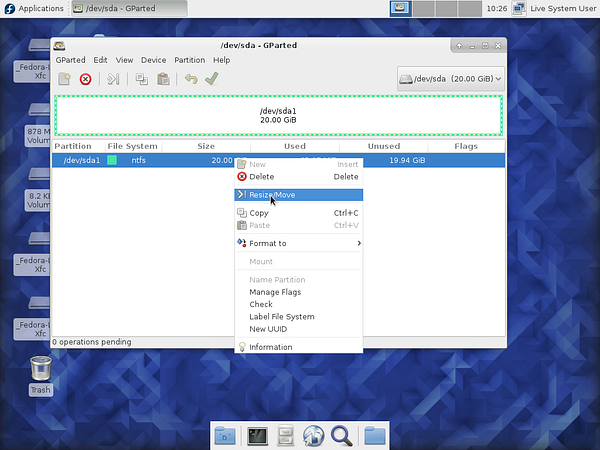Choose Check from the context menu
The image size is (600, 450).
click(x=298, y=304)
